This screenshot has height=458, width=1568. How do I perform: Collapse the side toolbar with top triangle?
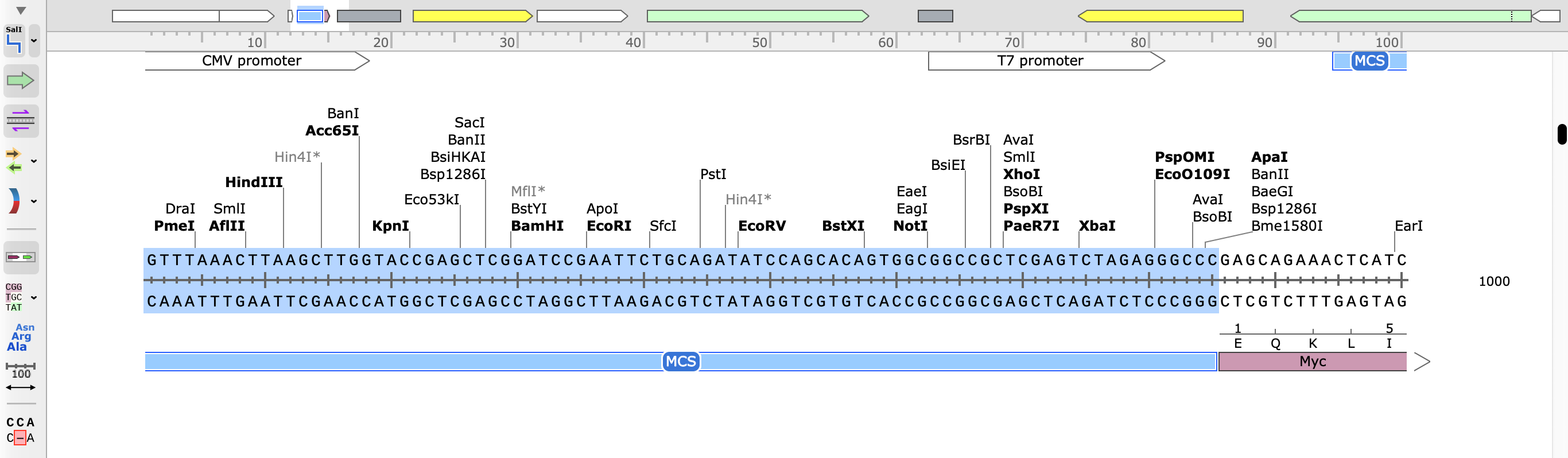click(x=21, y=10)
